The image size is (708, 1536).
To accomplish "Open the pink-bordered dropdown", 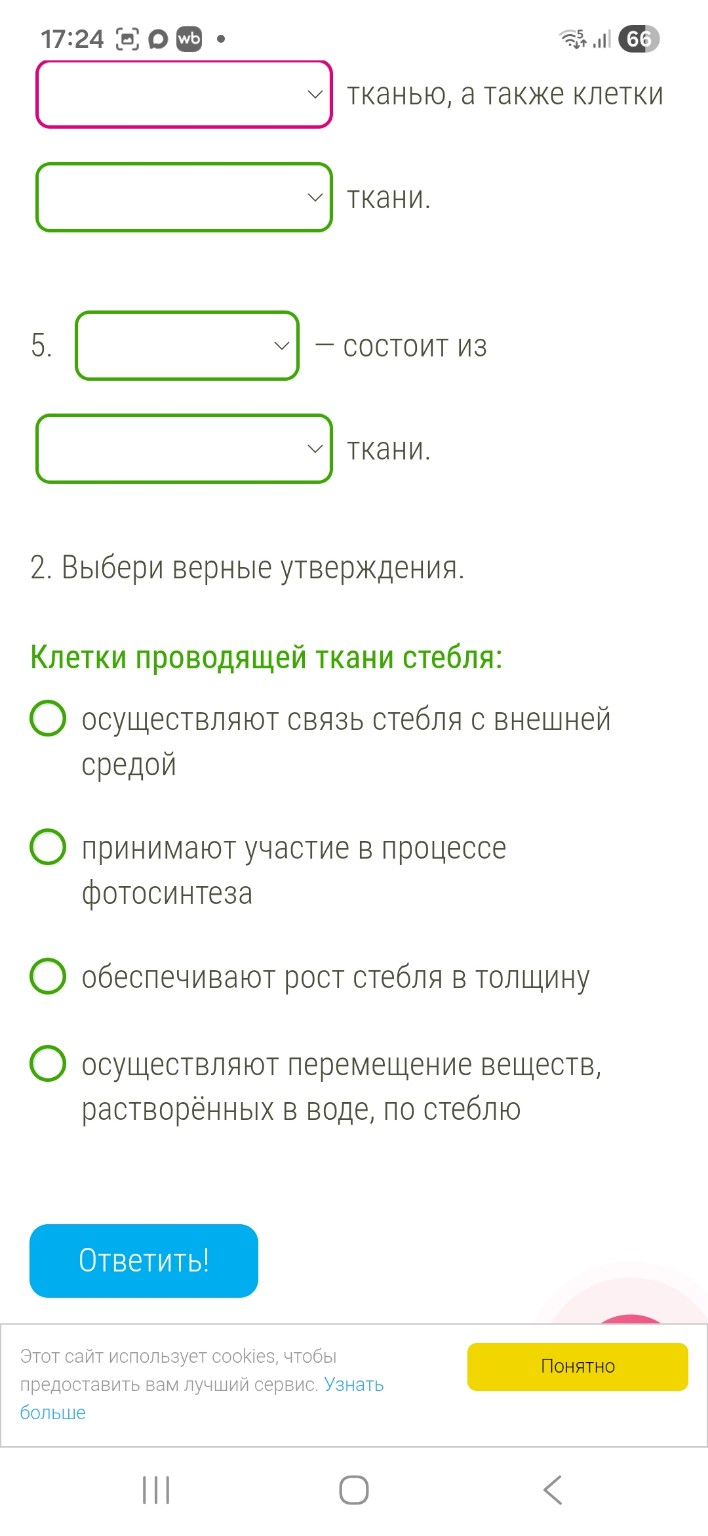I will pos(183,94).
